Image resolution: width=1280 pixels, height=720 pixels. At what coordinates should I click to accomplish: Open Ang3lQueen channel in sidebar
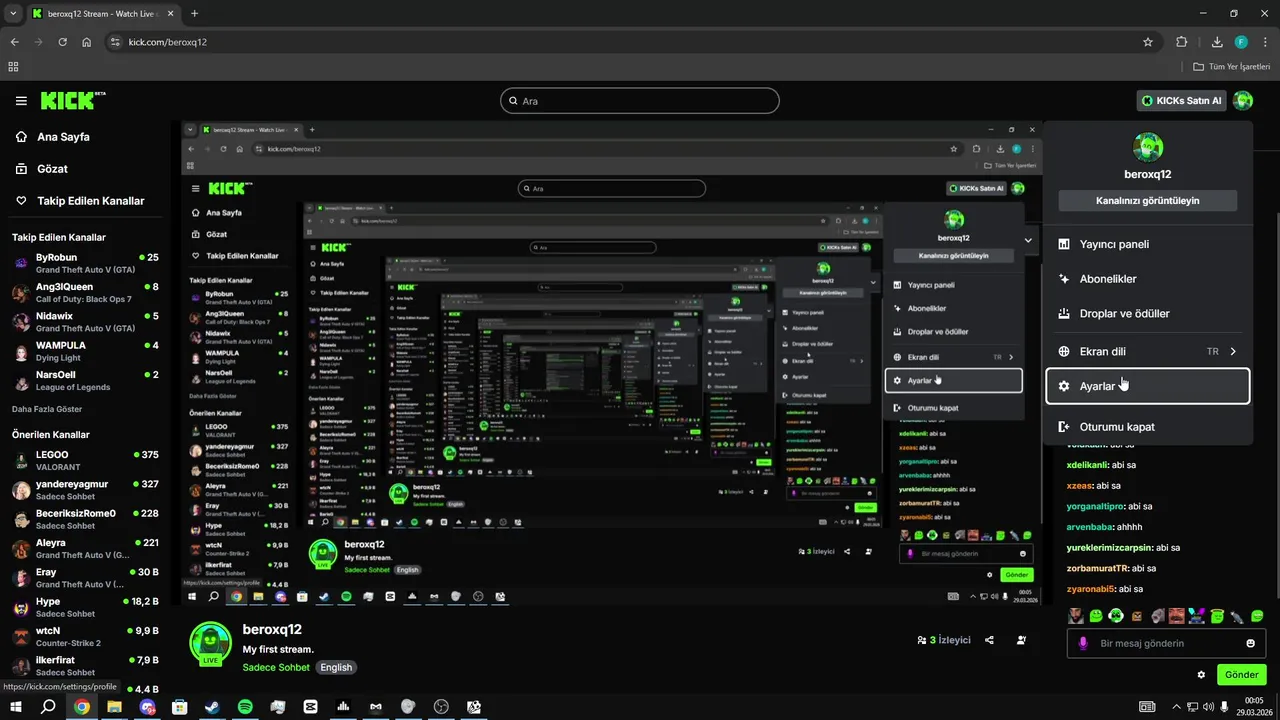(85, 292)
